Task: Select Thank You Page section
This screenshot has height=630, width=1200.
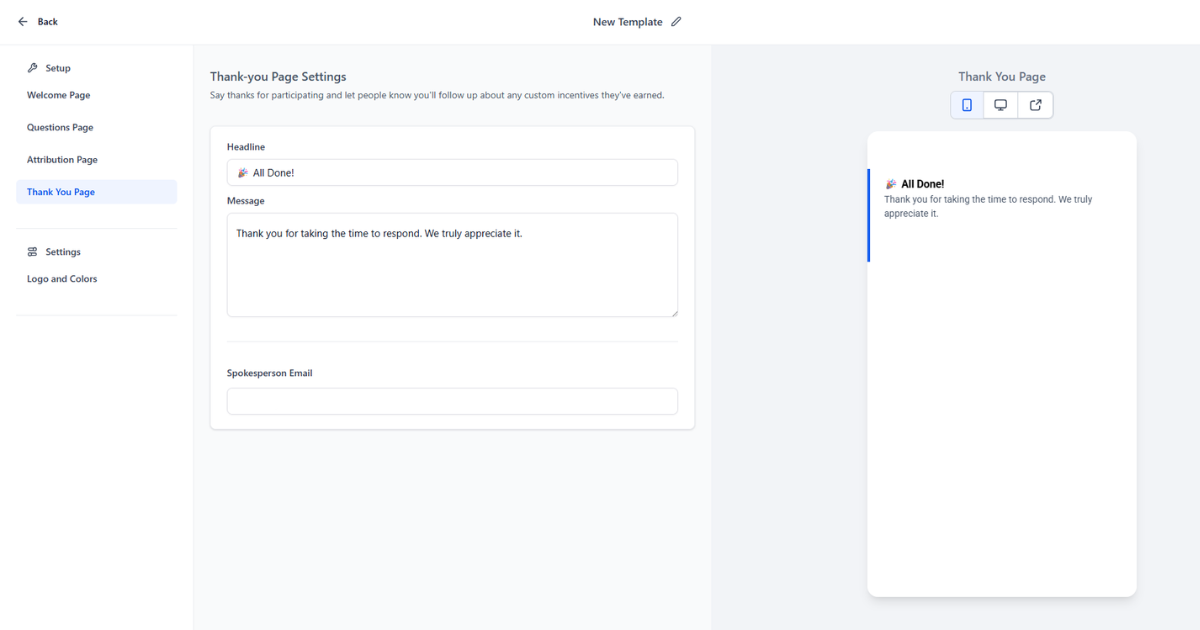Action: click(x=96, y=192)
